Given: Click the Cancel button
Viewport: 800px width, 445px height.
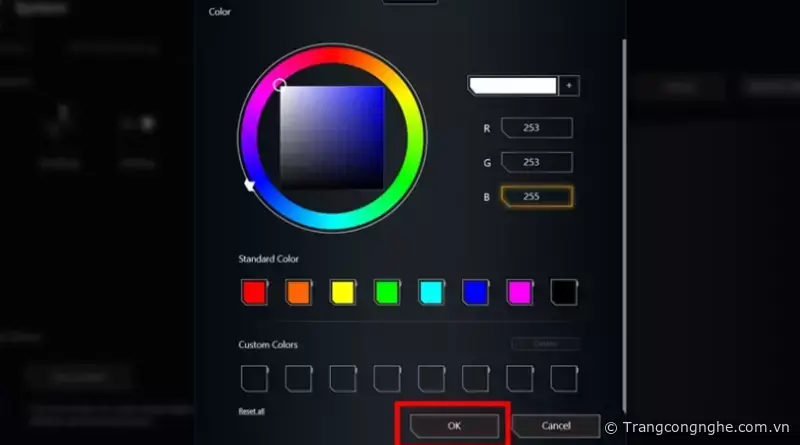Looking at the screenshot, I should pos(556,426).
